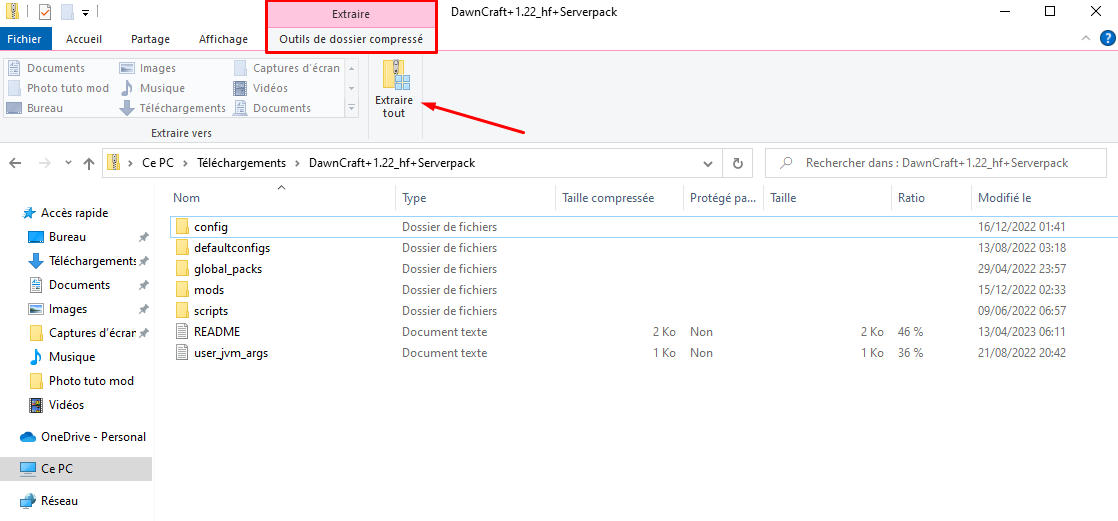
Task: Select the README text file
Action: 208,332
